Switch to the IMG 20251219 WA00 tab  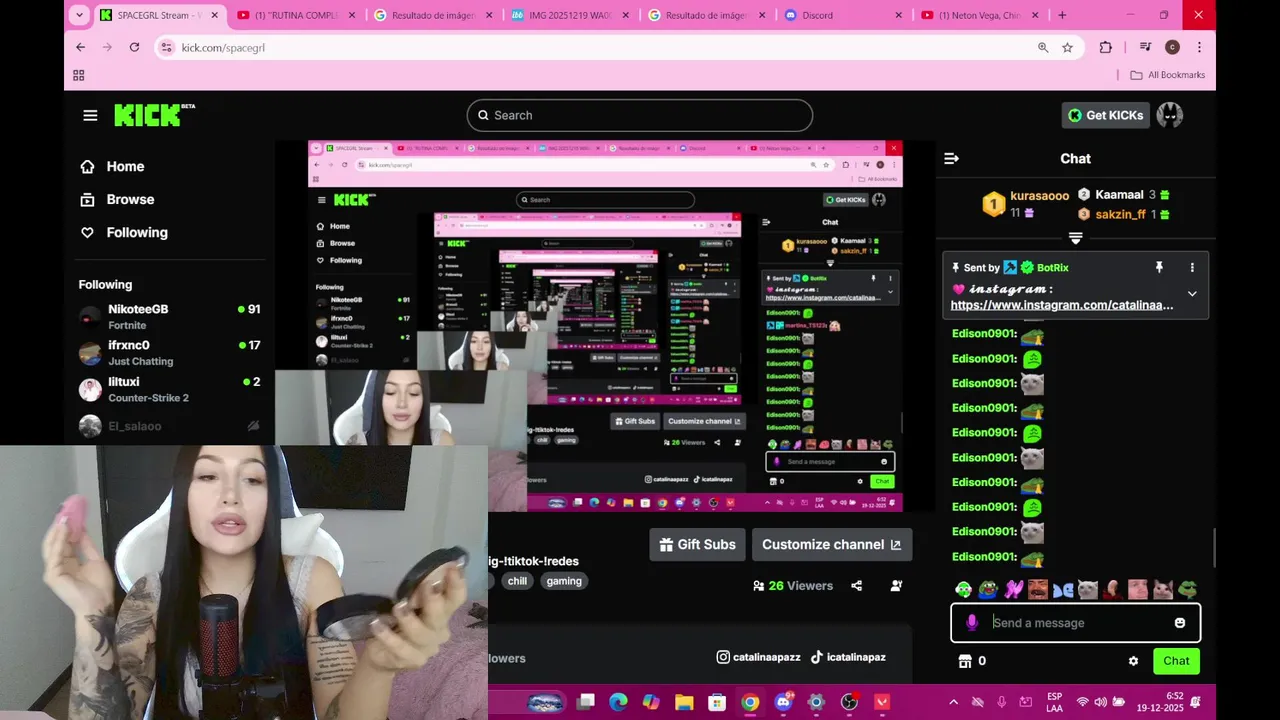[x=570, y=15]
